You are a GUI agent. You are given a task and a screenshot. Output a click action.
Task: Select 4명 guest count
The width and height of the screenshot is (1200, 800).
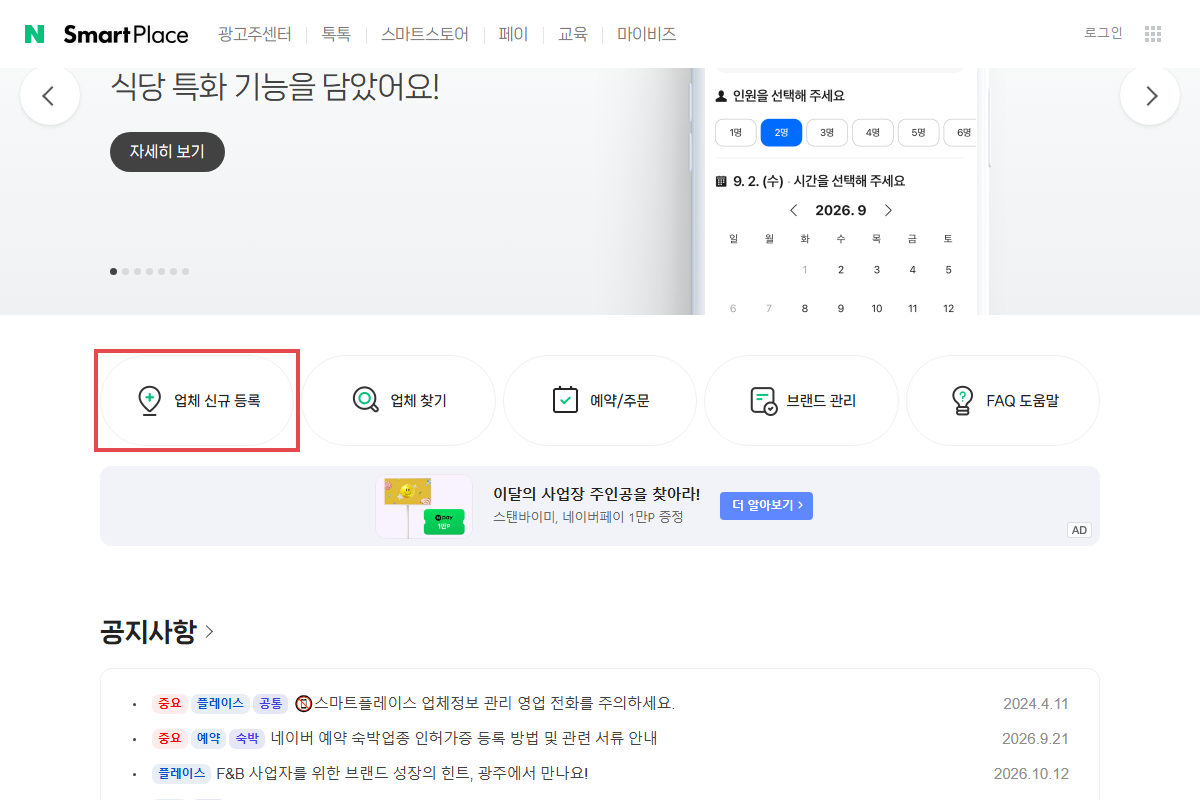(x=873, y=132)
